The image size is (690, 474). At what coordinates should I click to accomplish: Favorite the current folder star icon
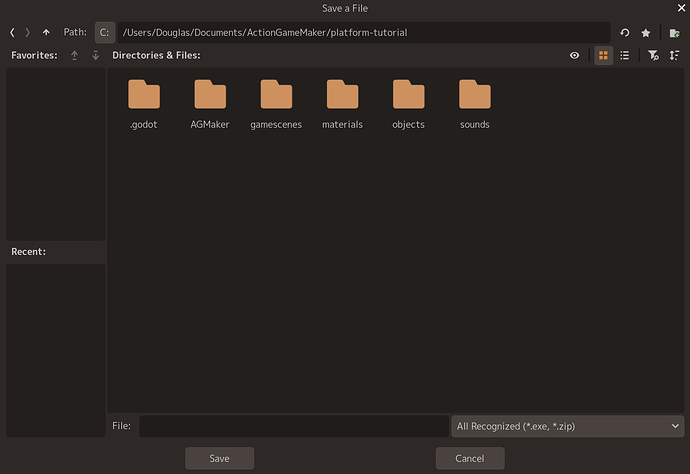click(x=646, y=33)
